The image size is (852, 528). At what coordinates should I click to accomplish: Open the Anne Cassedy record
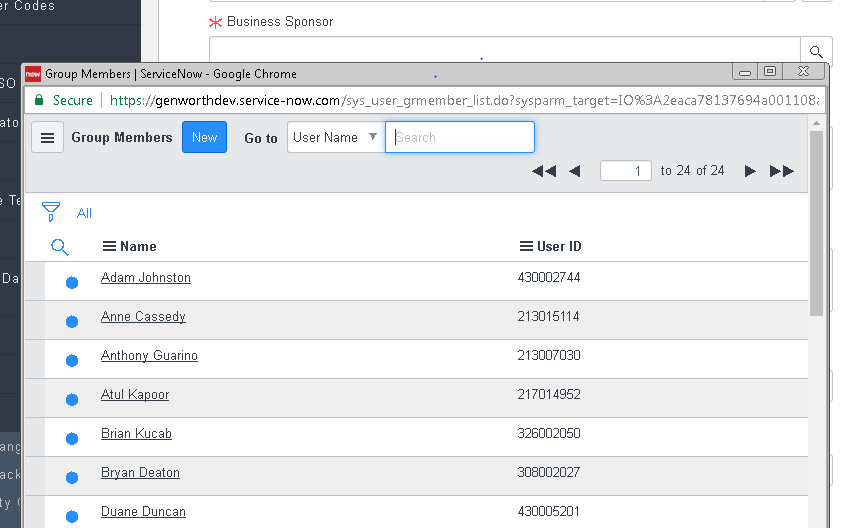coord(143,317)
